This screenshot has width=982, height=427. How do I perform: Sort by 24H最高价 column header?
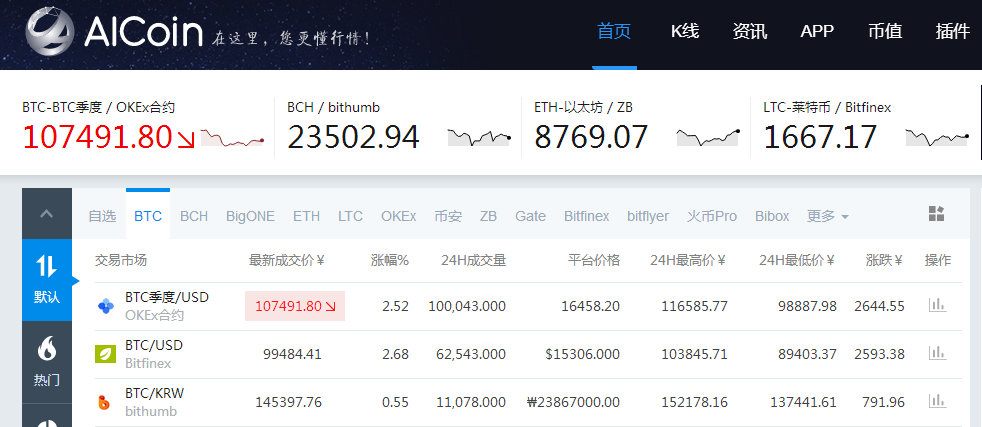(x=688, y=260)
